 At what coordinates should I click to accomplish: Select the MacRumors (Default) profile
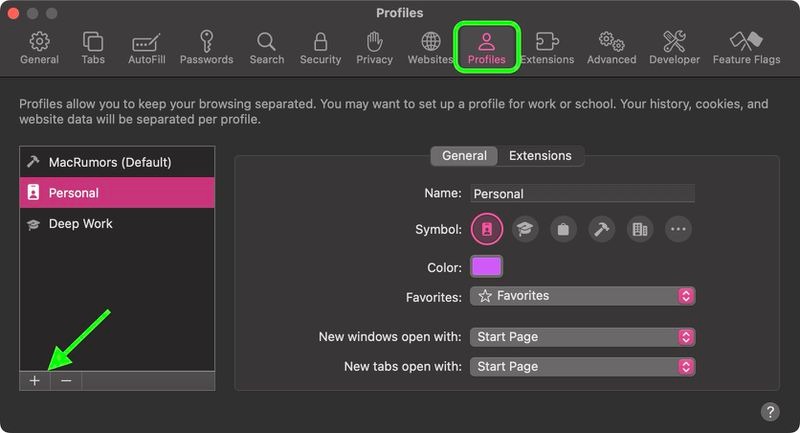click(x=117, y=162)
